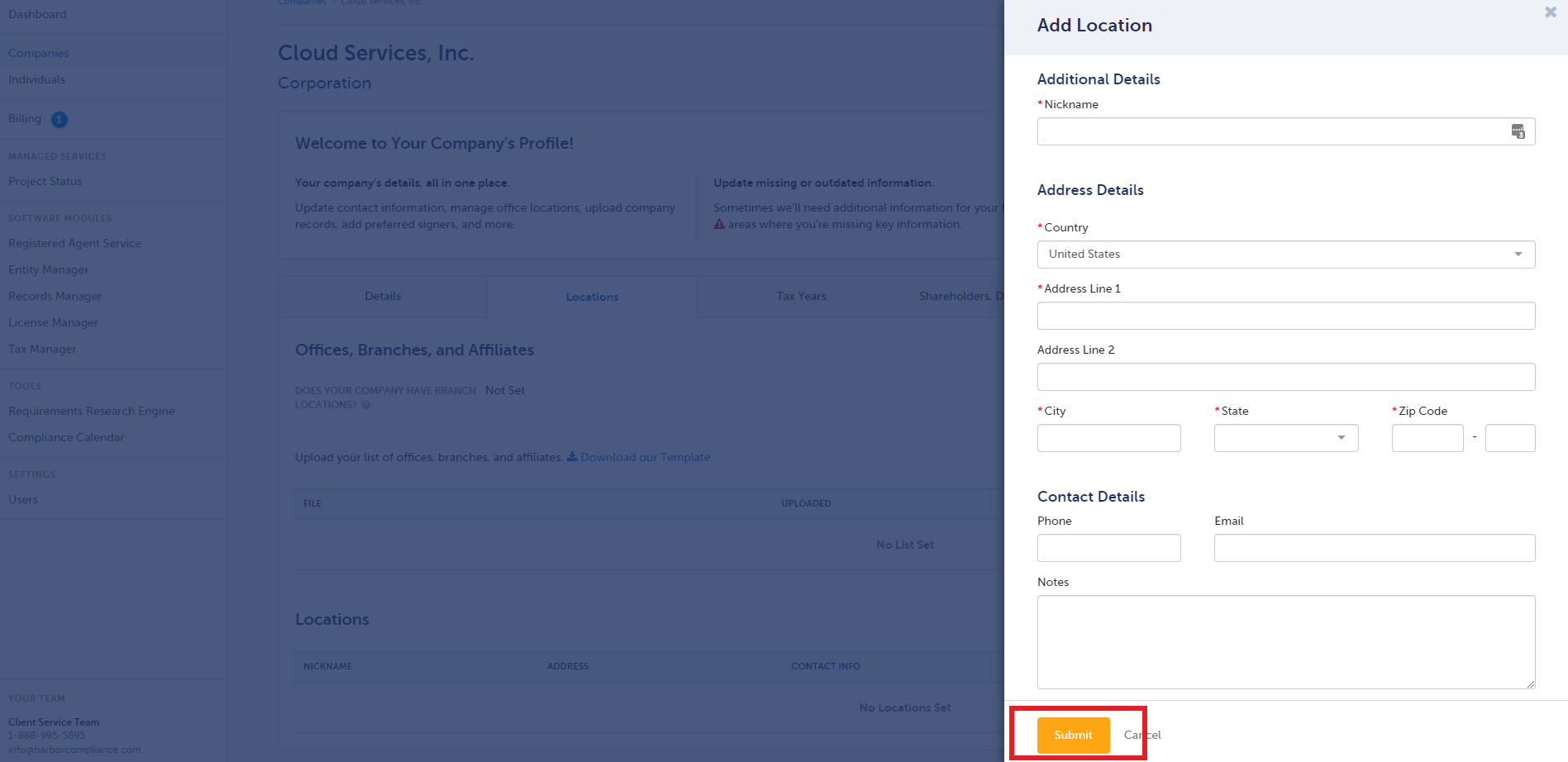Click the Billing notification badge
Viewport: 1568px width, 762px height.
(x=60, y=120)
